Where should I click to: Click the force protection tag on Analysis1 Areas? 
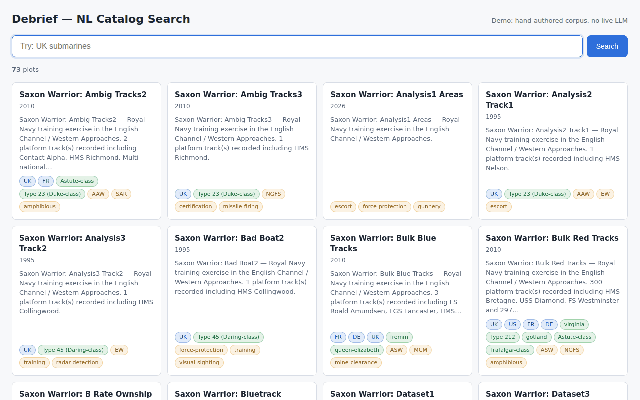point(383,206)
